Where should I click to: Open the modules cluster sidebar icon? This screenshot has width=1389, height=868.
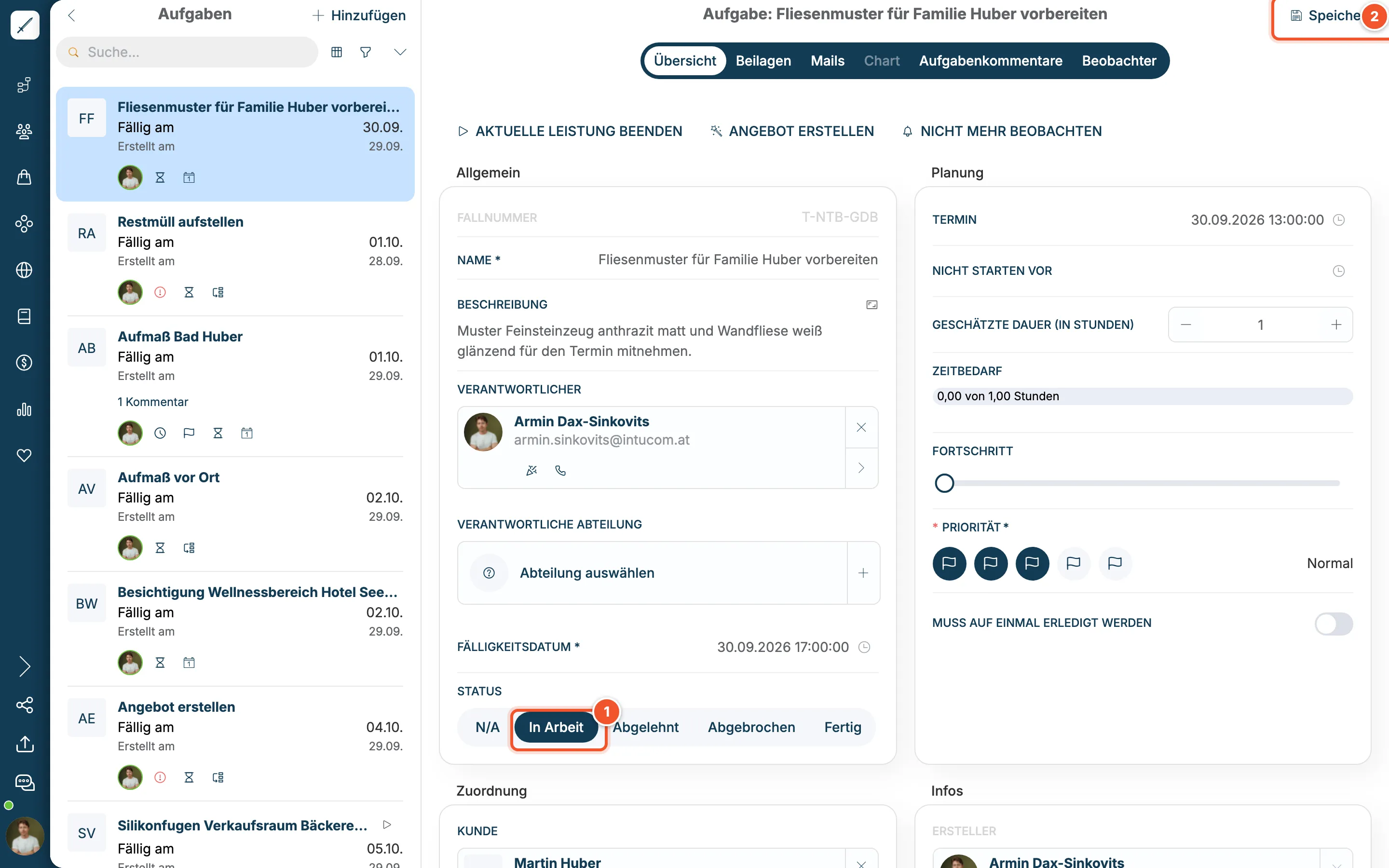(24, 224)
